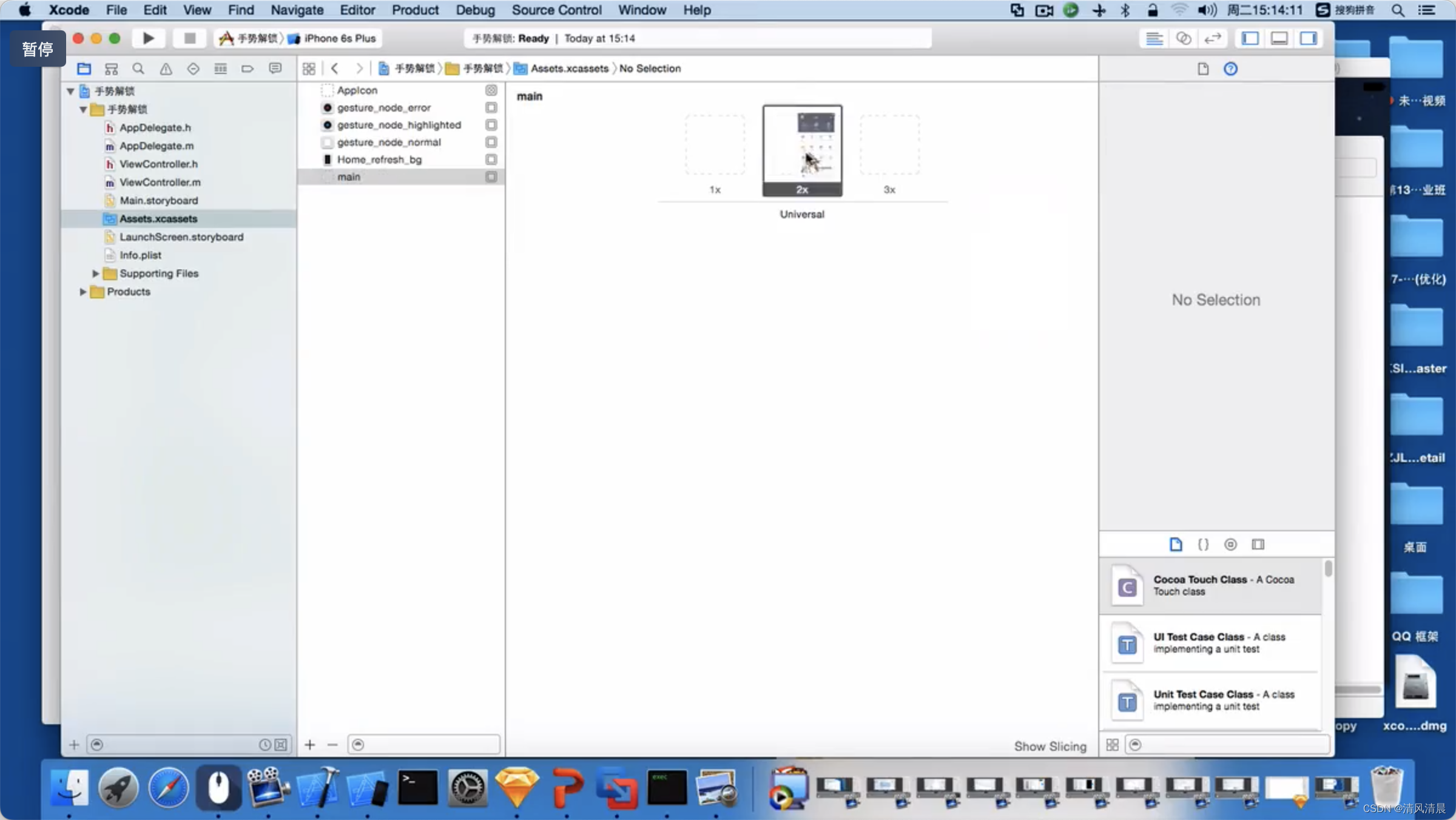The height and width of the screenshot is (820, 1456).
Task: Click the Show Slicing button
Action: tap(1049, 745)
